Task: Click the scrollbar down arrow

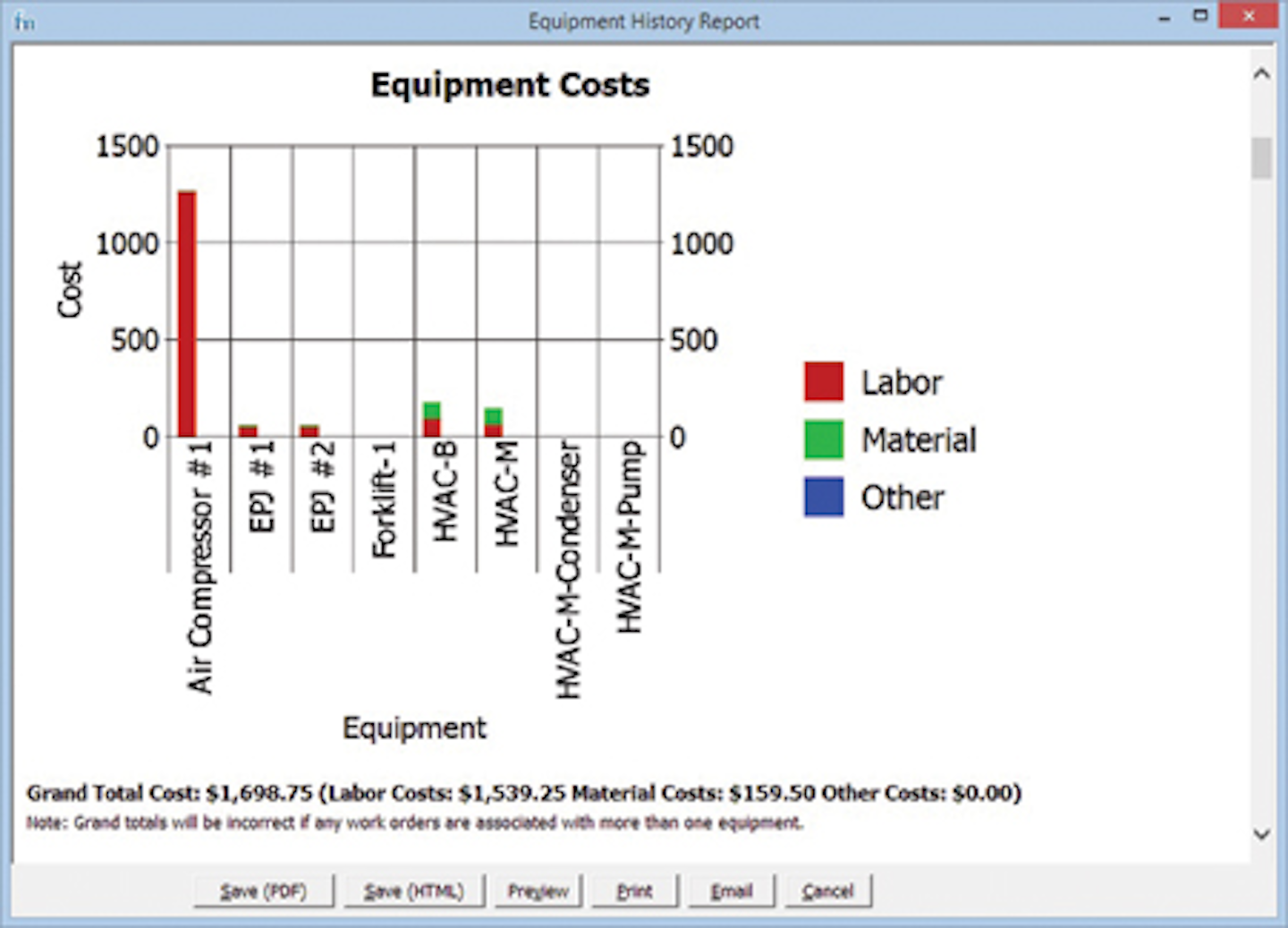Action: pyautogui.click(x=1261, y=833)
